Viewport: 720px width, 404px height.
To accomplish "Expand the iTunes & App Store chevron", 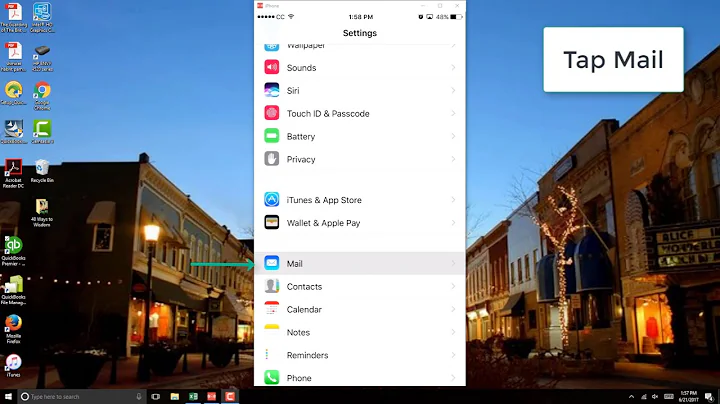I will tap(453, 200).
